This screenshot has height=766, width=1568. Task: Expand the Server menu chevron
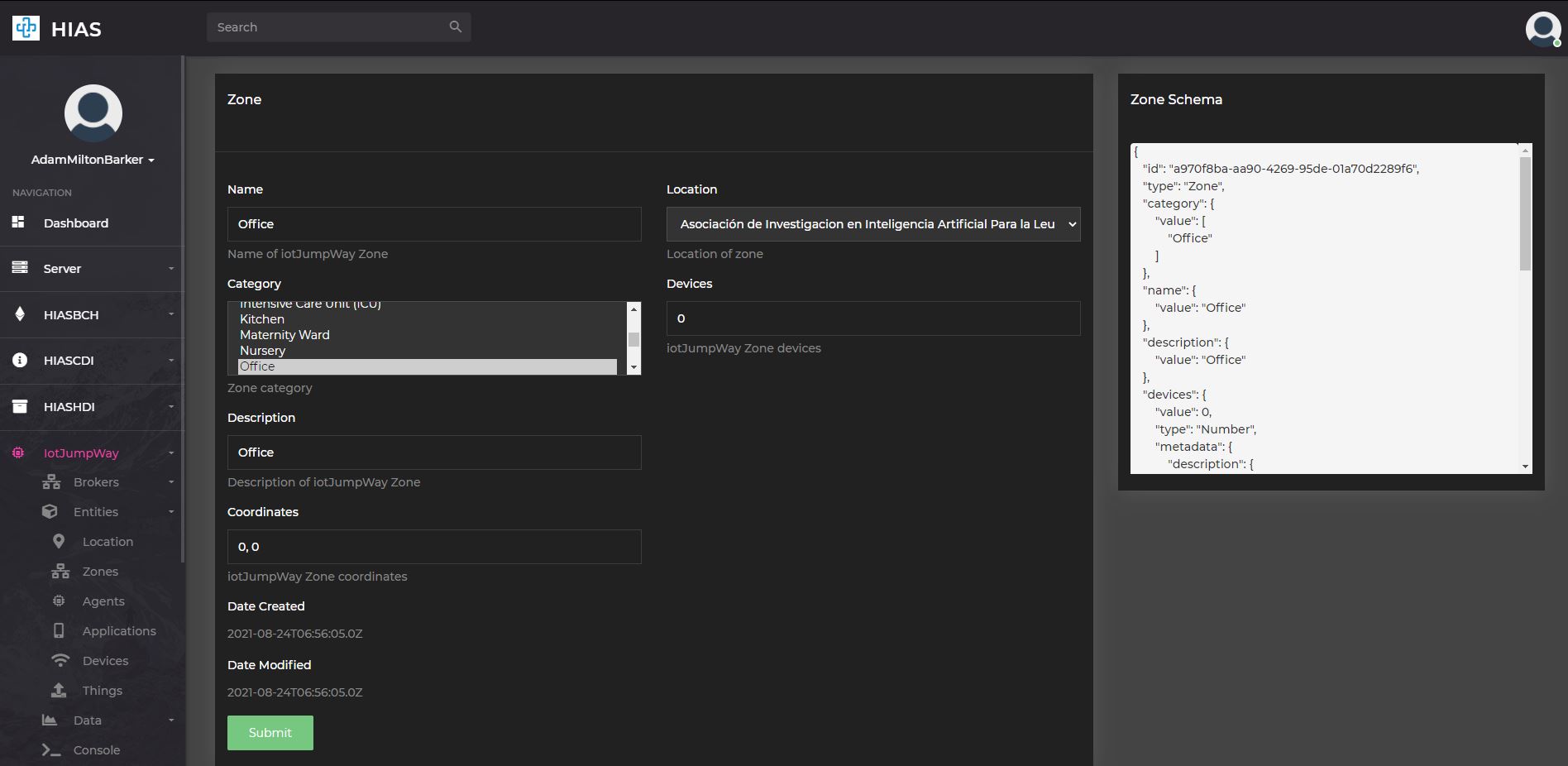point(171,268)
